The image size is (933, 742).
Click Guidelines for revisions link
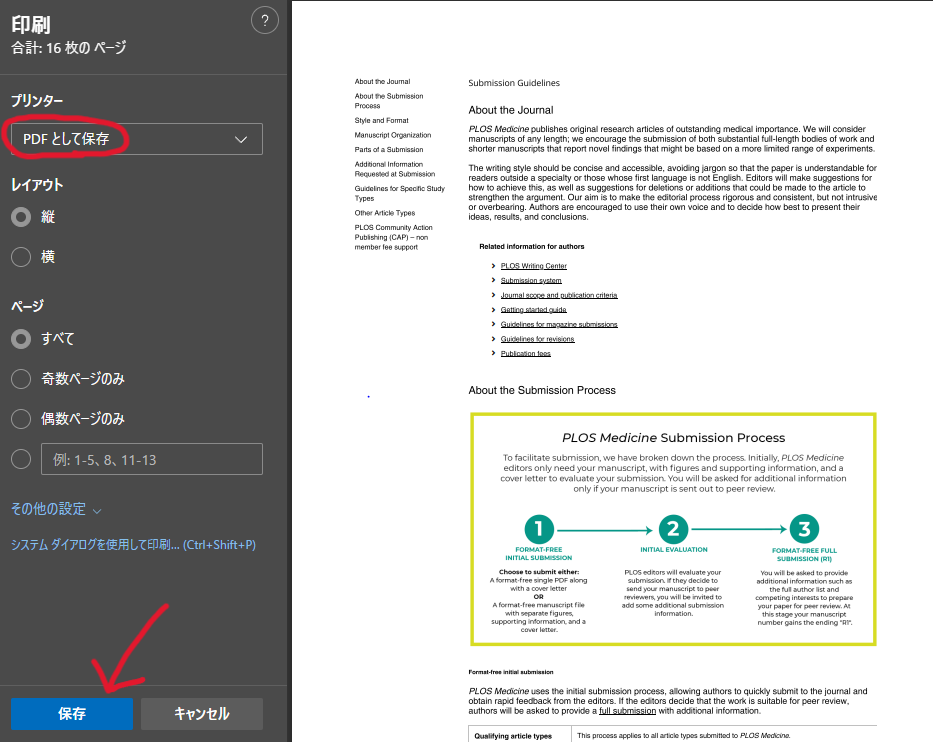click(x=537, y=339)
